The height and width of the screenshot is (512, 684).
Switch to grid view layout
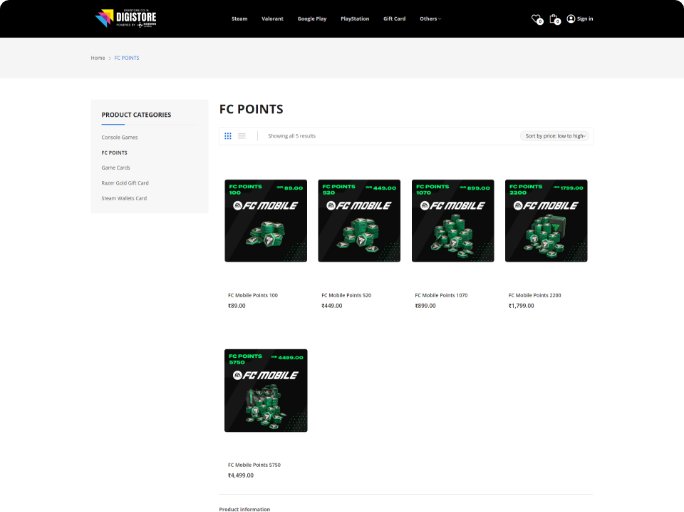point(228,136)
